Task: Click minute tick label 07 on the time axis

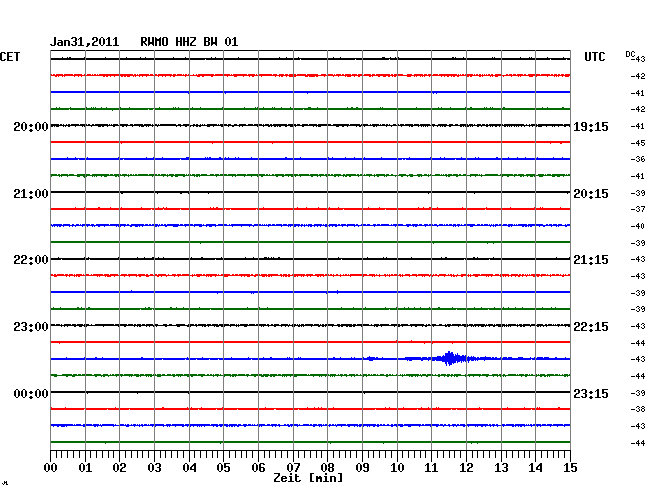Action: coord(293,468)
